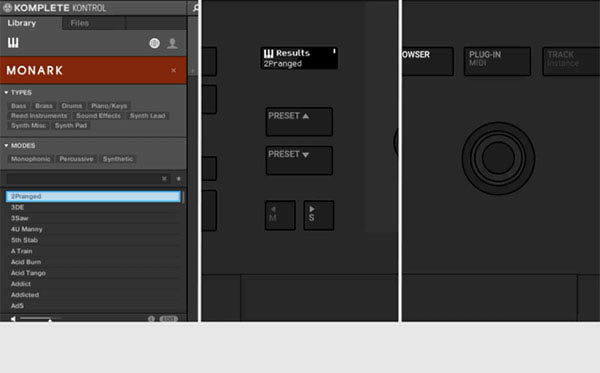Viewport: 600px width, 373px height.
Task: Click the PRESET down button
Action: point(299,160)
